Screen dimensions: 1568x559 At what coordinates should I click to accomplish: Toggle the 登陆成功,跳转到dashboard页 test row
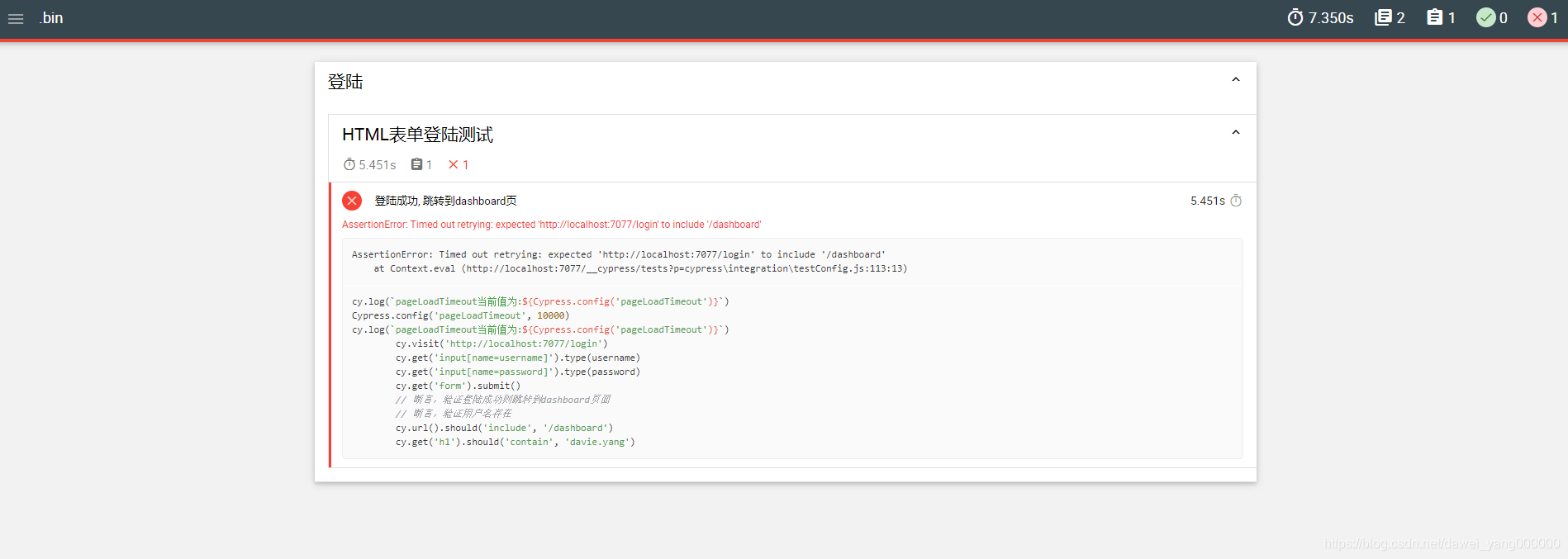pos(793,201)
